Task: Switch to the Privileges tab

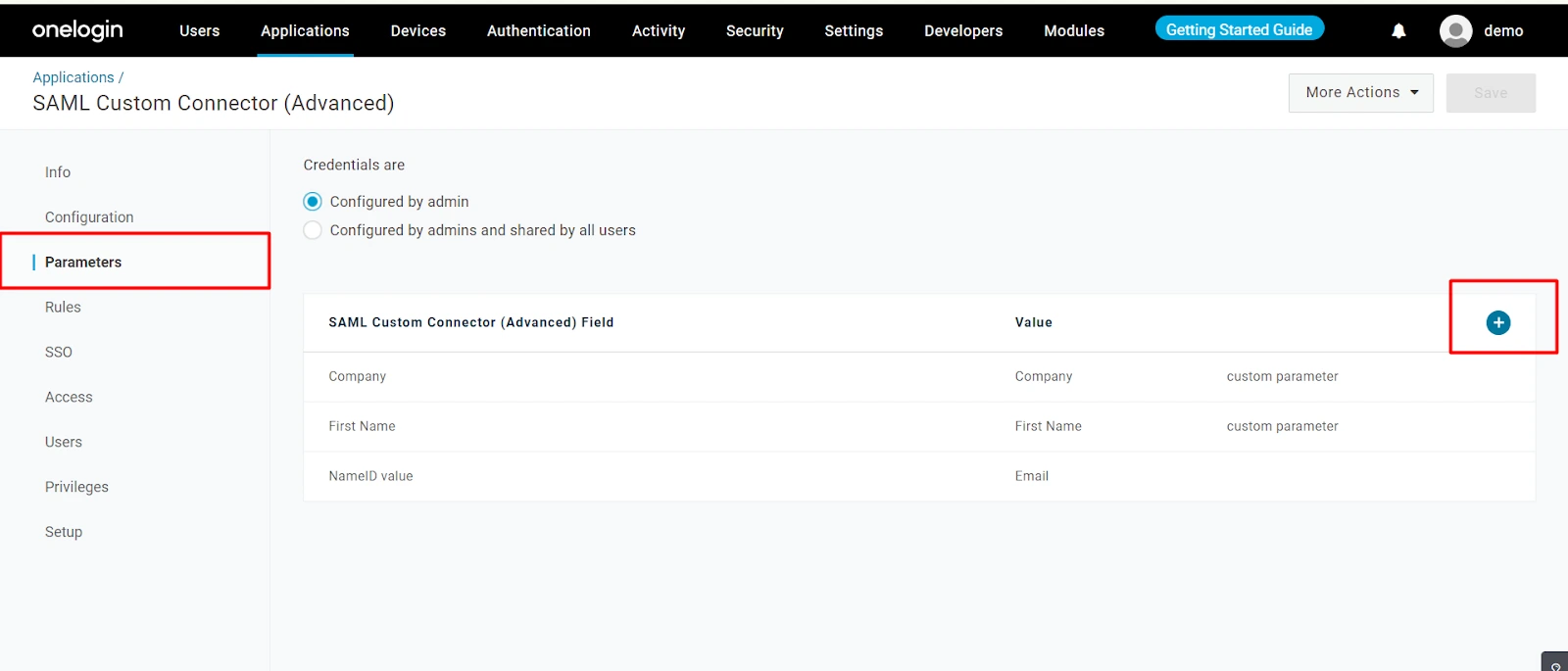Action: (76, 488)
